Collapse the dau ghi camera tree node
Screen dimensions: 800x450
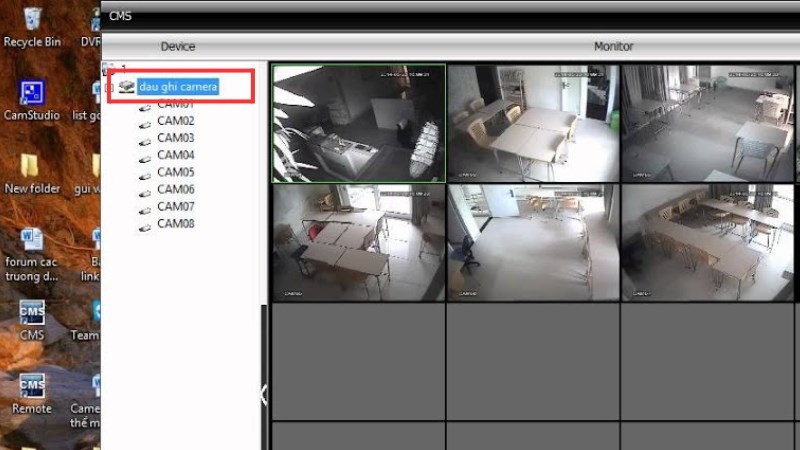(x=110, y=87)
